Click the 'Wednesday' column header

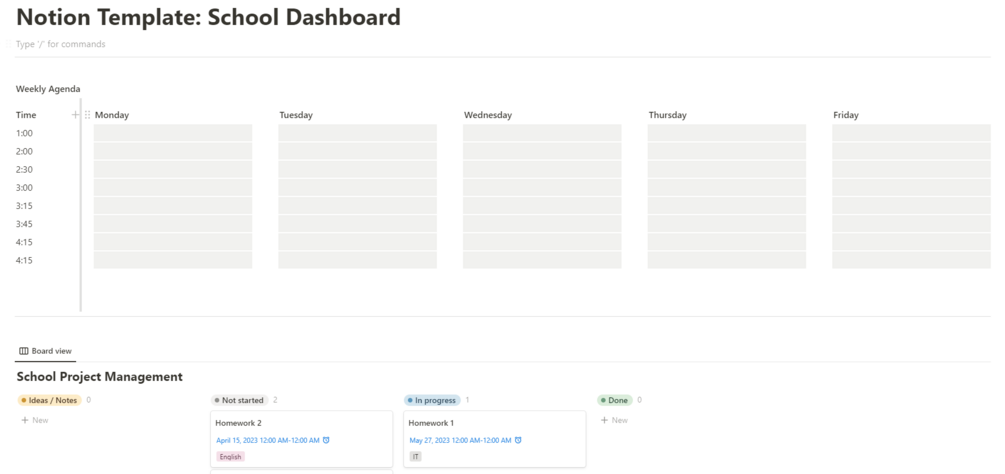click(x=488, y=115)
